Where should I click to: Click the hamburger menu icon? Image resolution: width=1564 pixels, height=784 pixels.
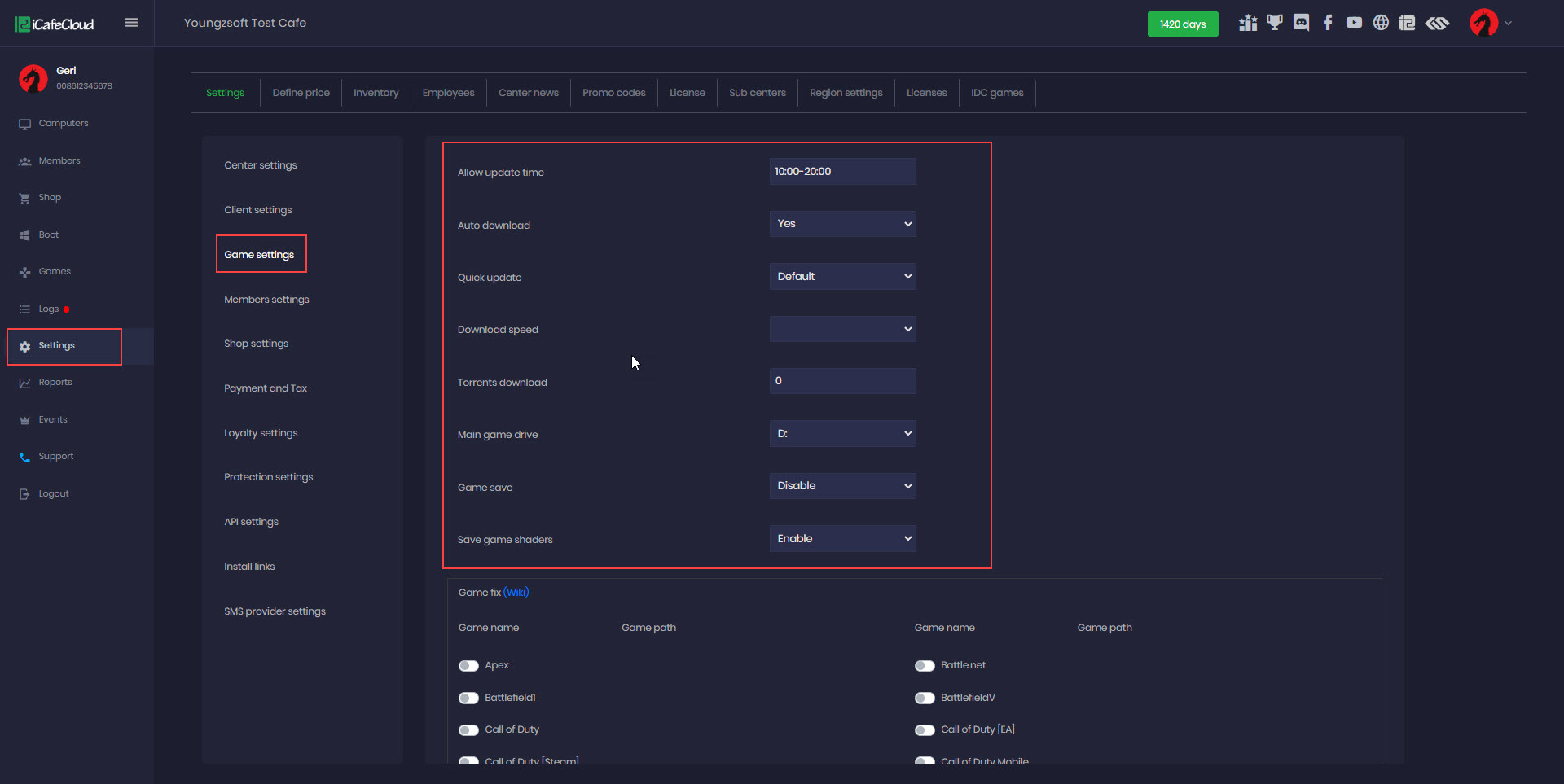tap(131, 23)
